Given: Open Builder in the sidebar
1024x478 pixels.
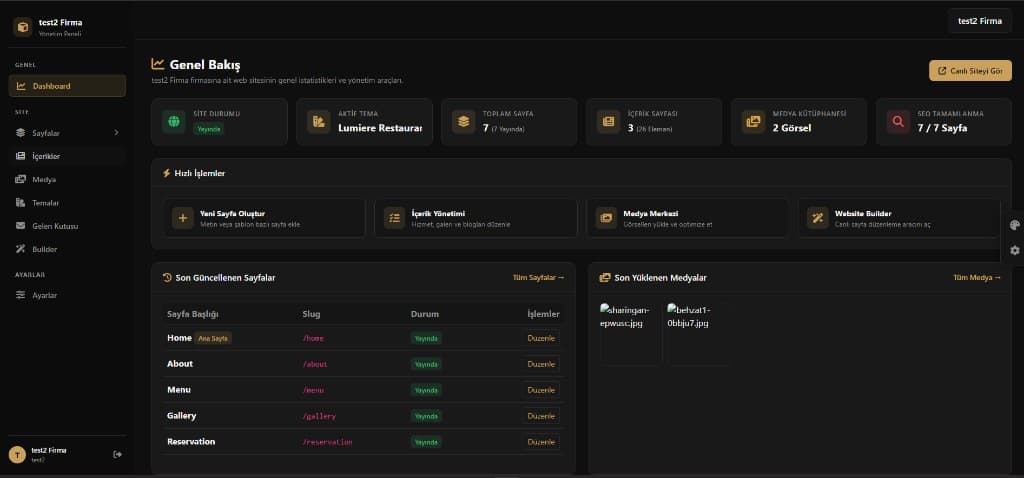Looking at the screenshot, I should click(x=67, y=249).
